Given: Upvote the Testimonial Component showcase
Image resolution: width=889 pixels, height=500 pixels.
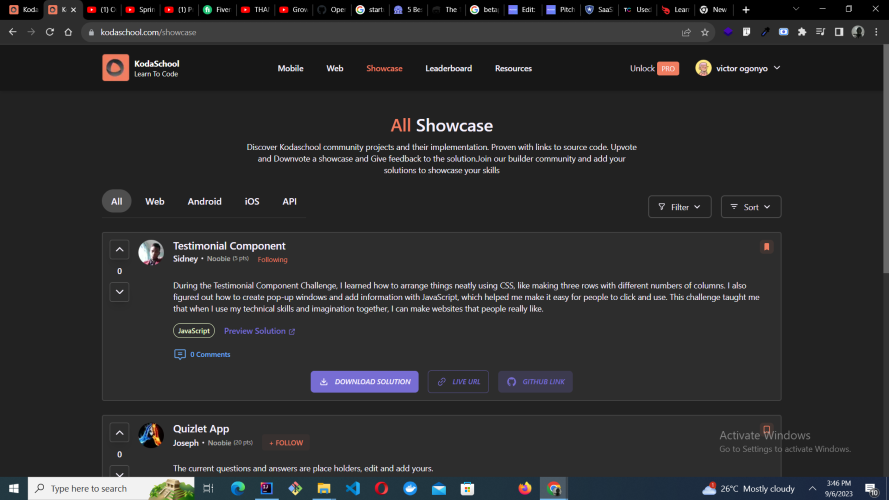Looking at the screenshot, I should coord(120,249).
